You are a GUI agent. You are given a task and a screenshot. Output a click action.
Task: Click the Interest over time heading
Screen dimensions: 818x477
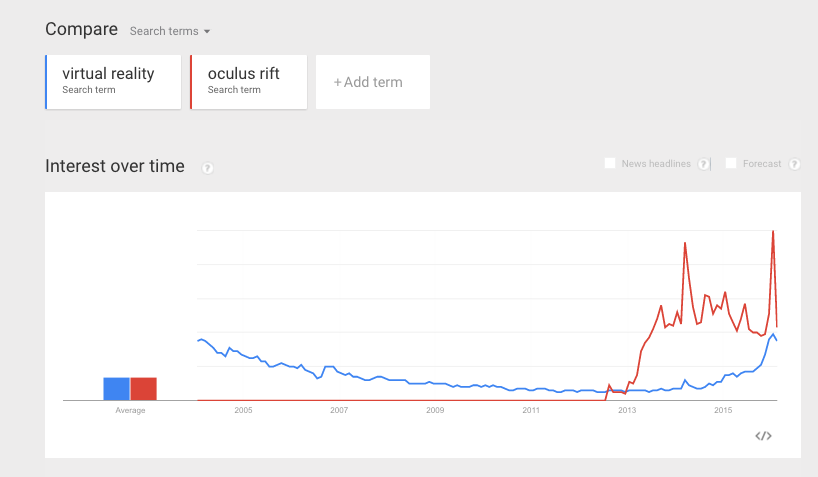(115, 166)
